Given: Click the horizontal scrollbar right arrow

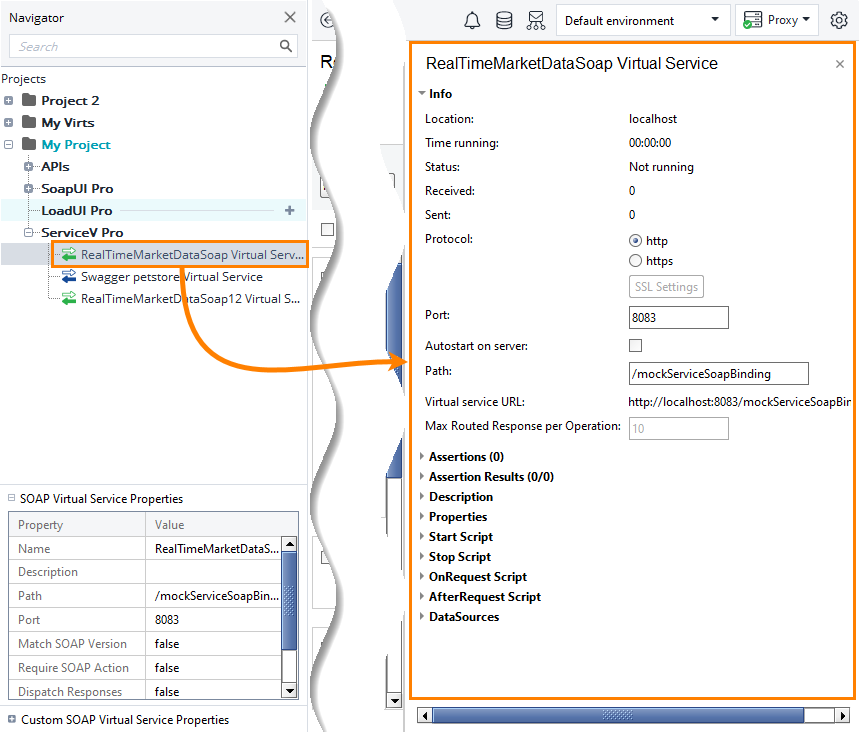Looking at the screenshot, I should click(843, 715).
